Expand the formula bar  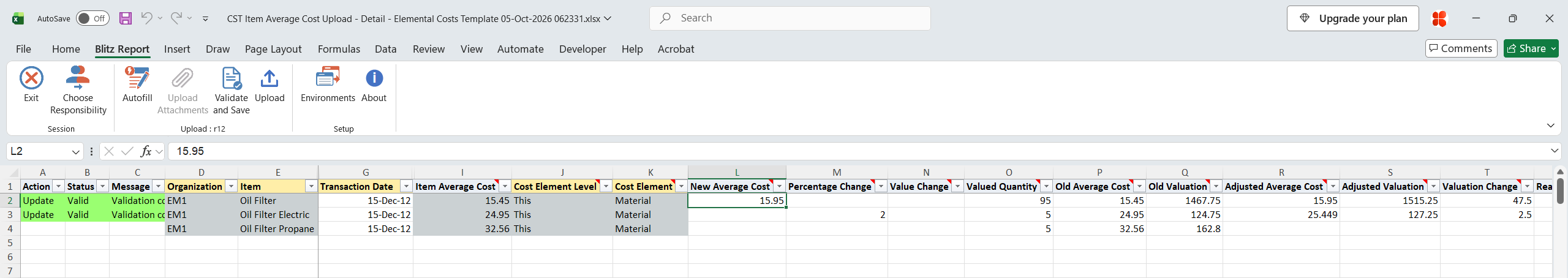click(x=1555, y=151)
